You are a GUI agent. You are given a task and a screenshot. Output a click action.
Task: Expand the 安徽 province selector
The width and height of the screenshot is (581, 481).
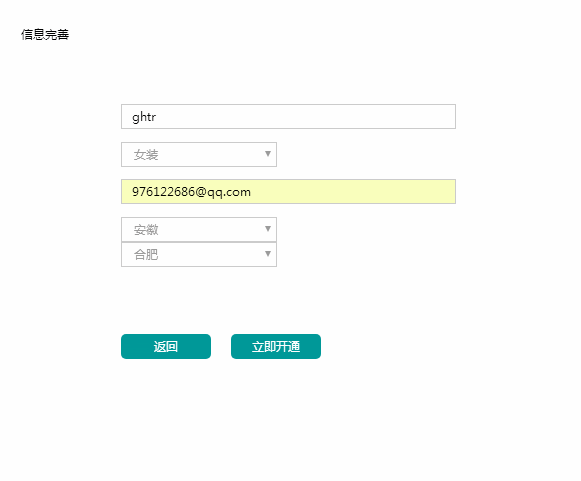tap(199, 229)
